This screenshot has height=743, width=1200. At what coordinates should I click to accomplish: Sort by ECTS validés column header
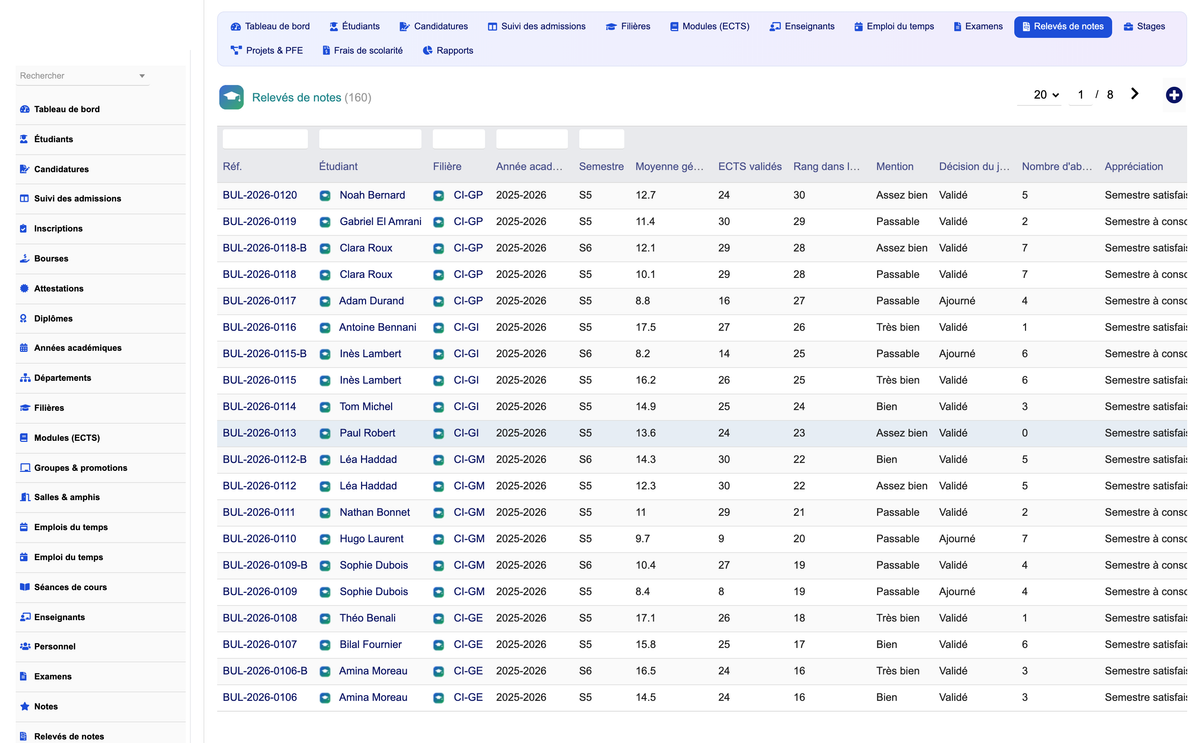point(750,167)
